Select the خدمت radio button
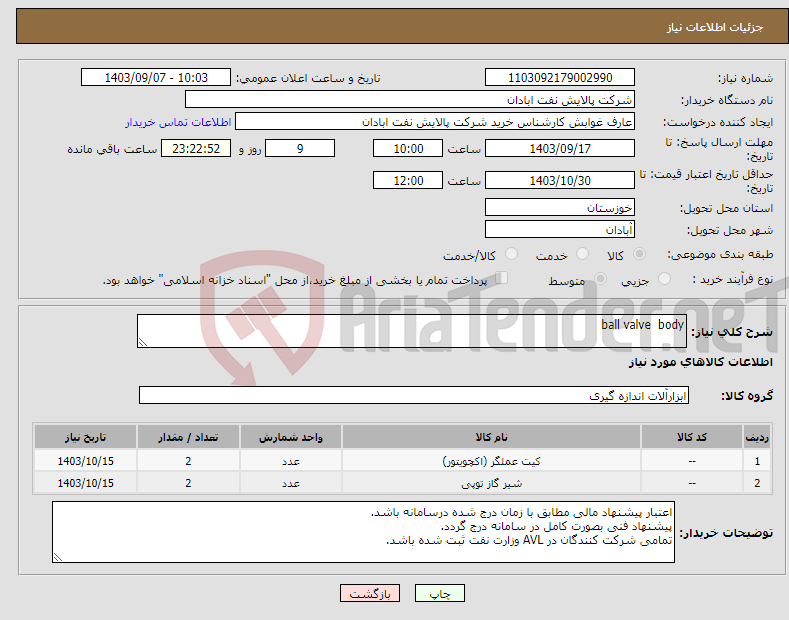 582,254
